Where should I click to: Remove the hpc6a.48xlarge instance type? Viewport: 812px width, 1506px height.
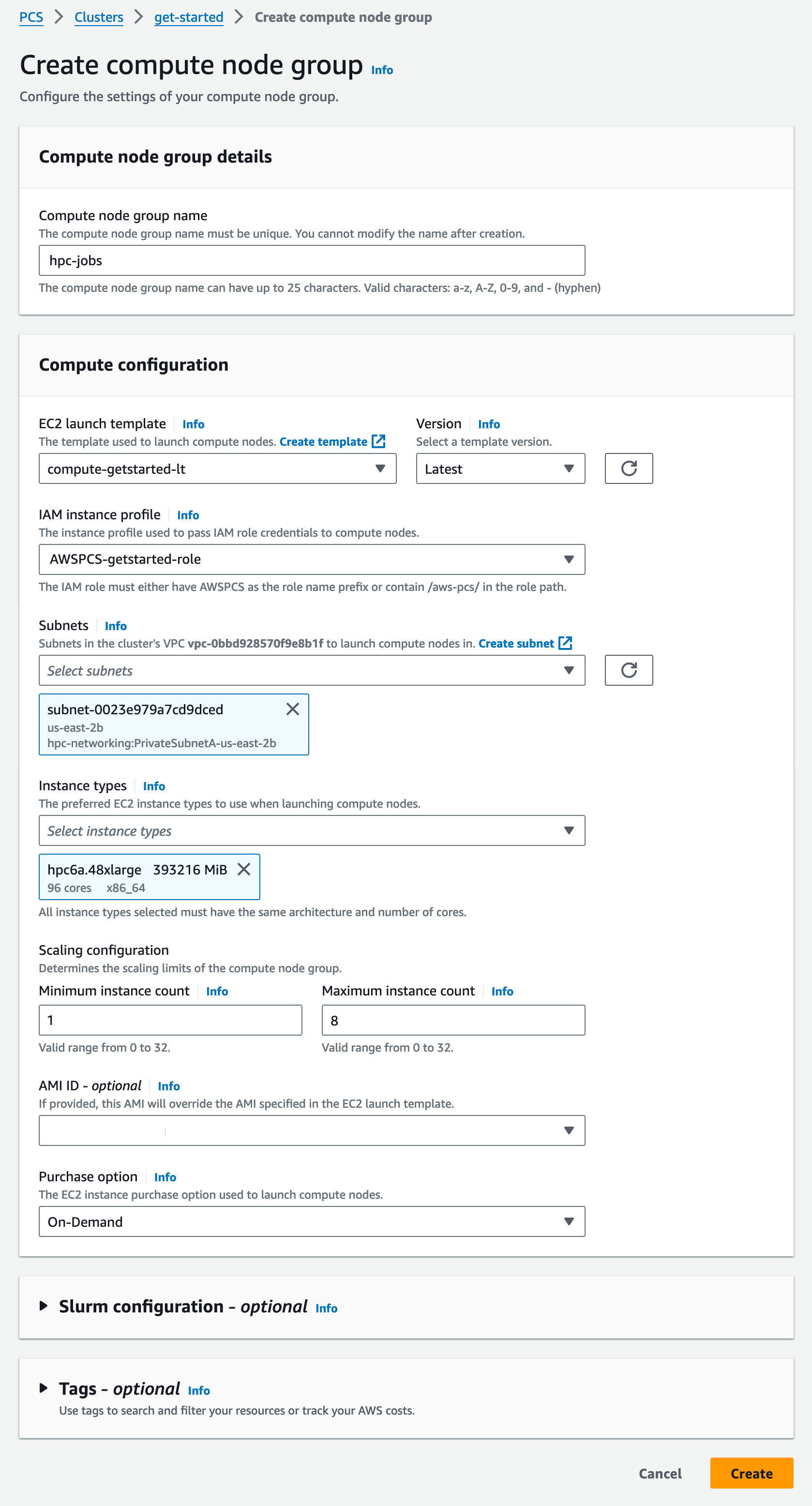(244, 869)
